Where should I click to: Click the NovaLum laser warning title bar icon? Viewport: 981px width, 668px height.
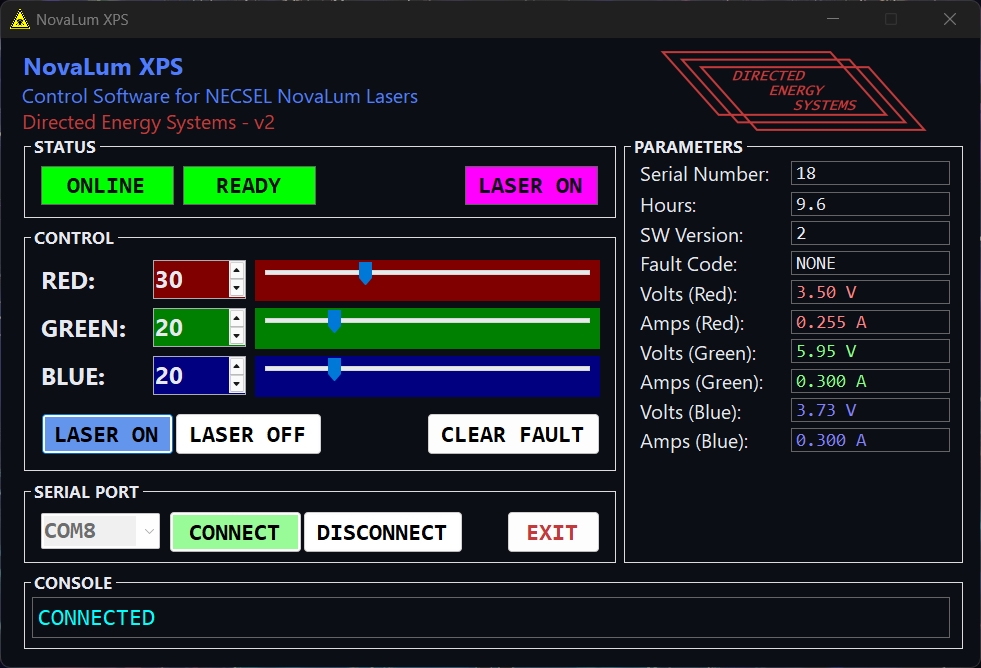click(x=19, y=19)
